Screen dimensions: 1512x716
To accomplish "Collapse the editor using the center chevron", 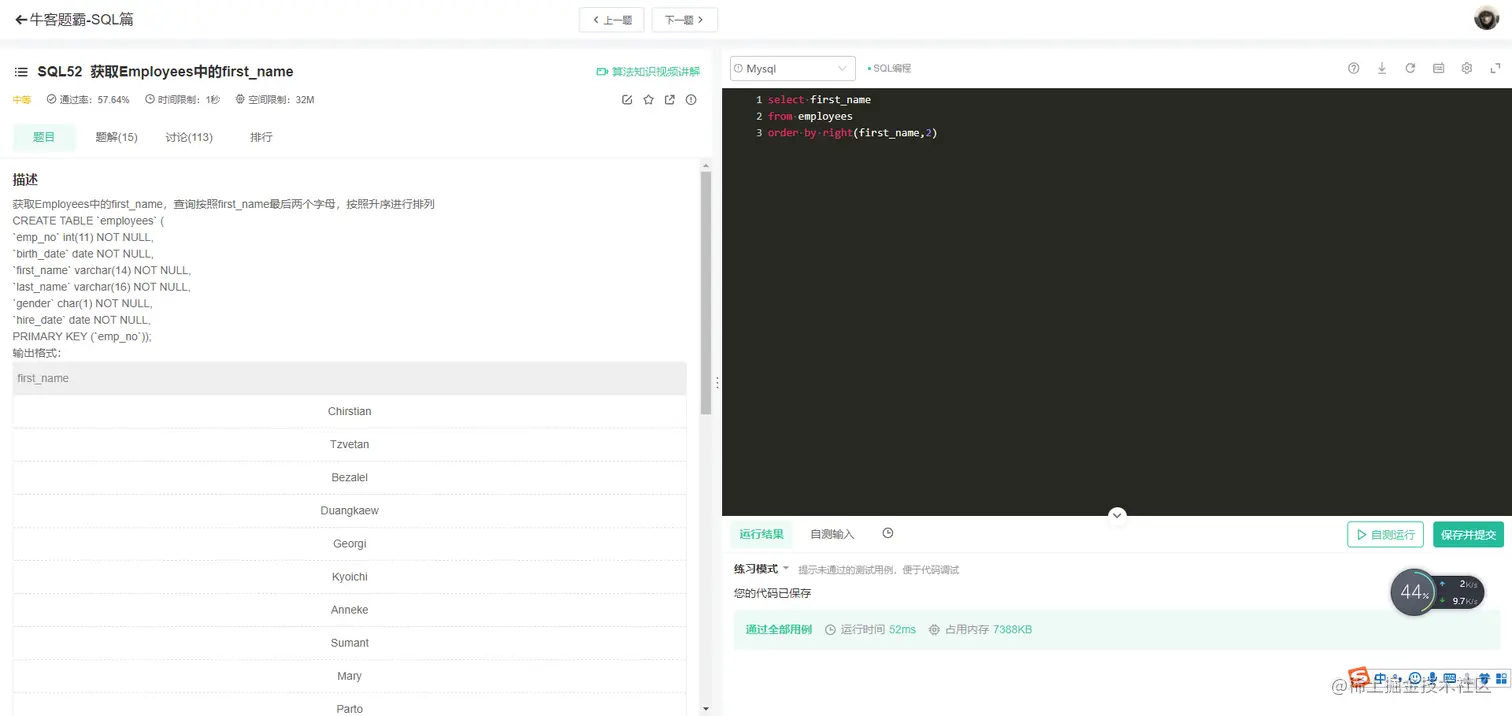I will click(x=1116, y=514).
